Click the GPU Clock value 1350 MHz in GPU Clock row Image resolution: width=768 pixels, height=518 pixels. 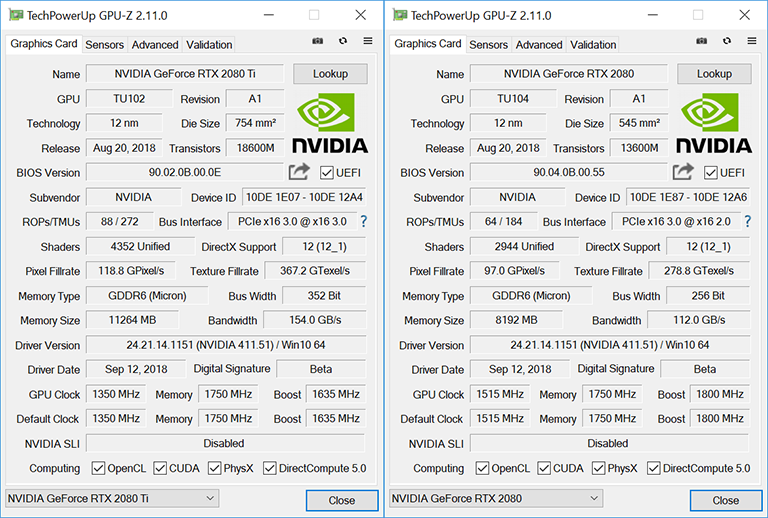click(116, 394)
